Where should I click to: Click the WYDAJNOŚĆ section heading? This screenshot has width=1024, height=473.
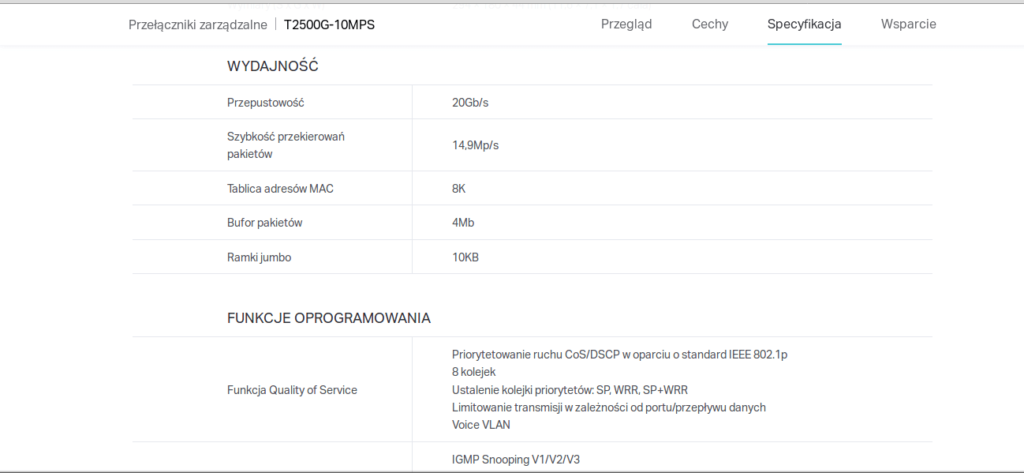[x=273, y=66]
